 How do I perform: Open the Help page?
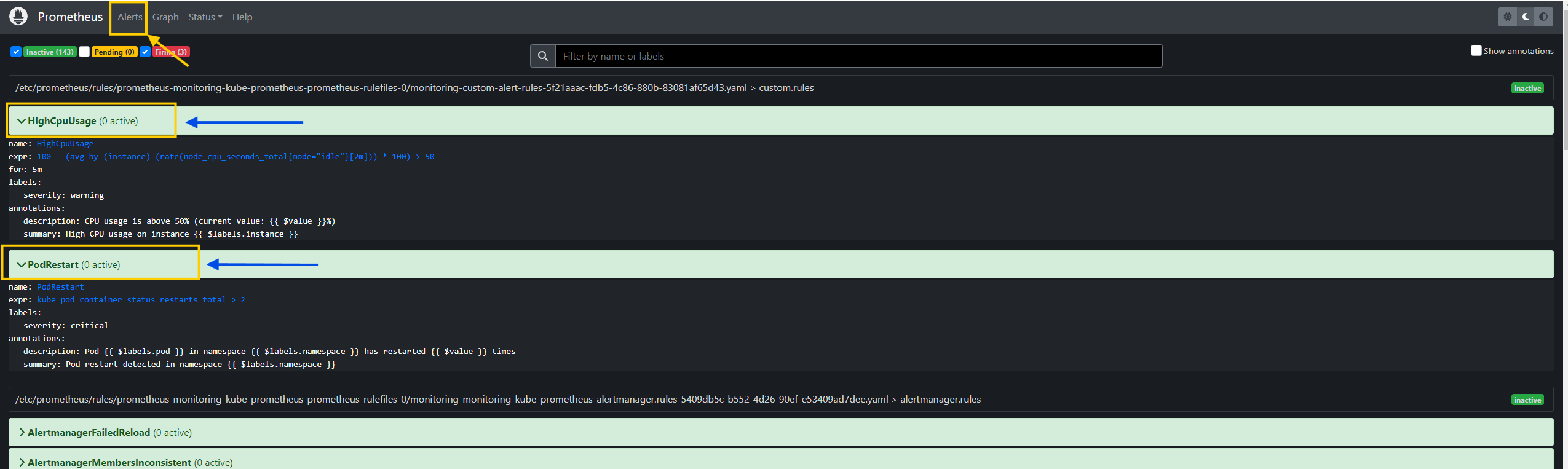click(x=242, y=17)
